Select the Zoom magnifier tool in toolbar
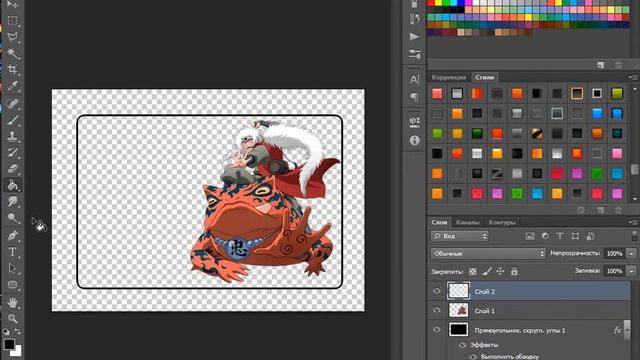This screenshot has height=360, width=640. [x=12, y=318]
